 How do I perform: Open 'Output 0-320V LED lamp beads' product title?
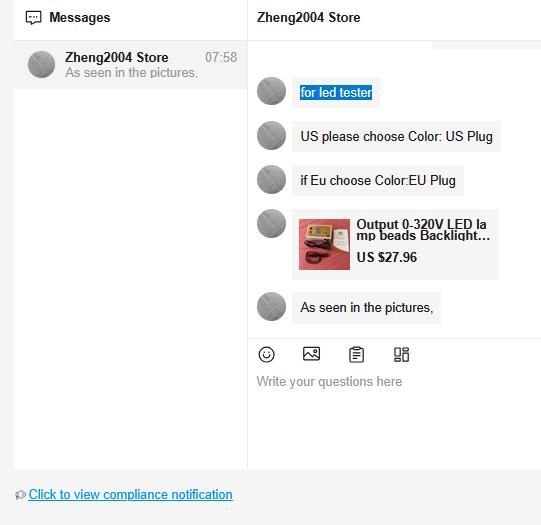tap(423, 230)
